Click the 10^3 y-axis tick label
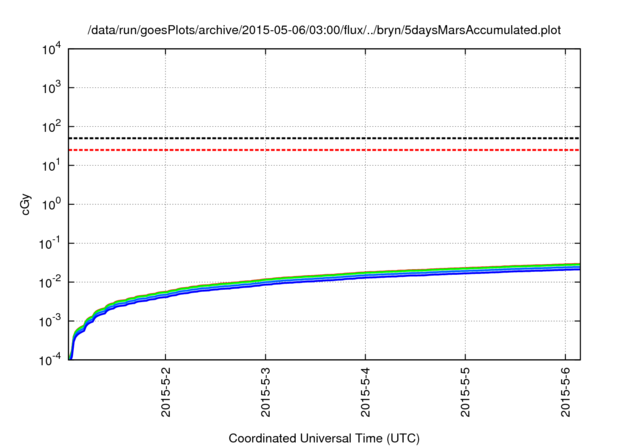 51,87
